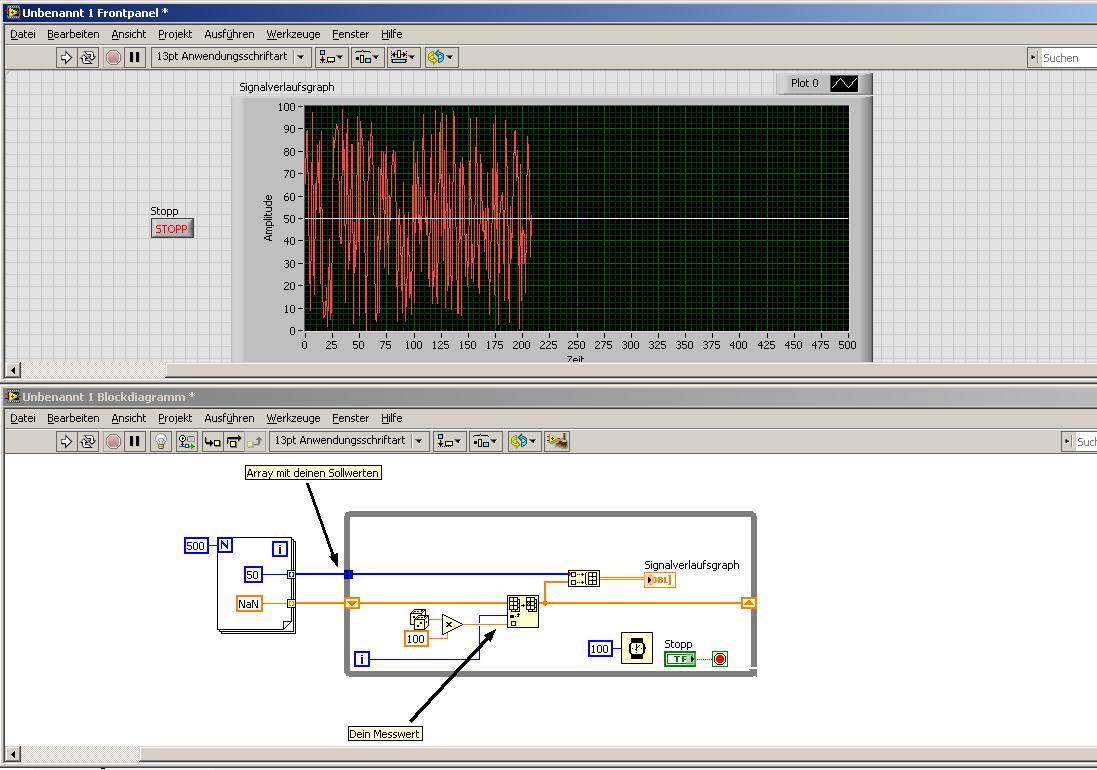Click the Plot 0 legend label

[804, 84]
